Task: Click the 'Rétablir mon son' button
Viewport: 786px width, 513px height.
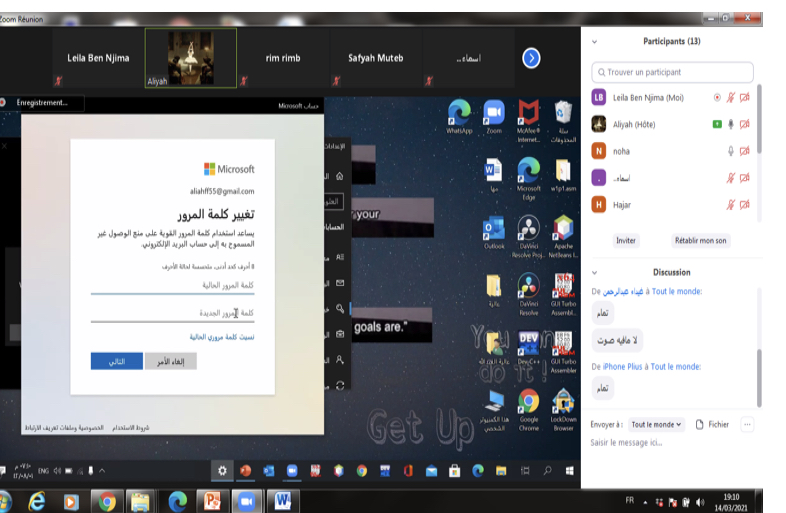Action: tap(700, 240)
